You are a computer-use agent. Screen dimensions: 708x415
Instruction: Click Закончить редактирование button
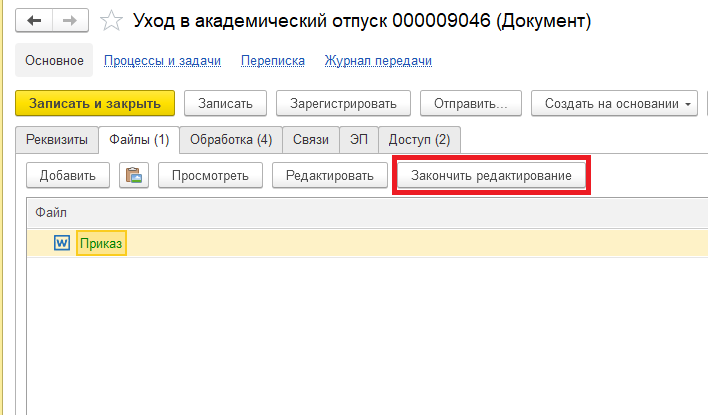pyautogui.click(x=491, y=176)
